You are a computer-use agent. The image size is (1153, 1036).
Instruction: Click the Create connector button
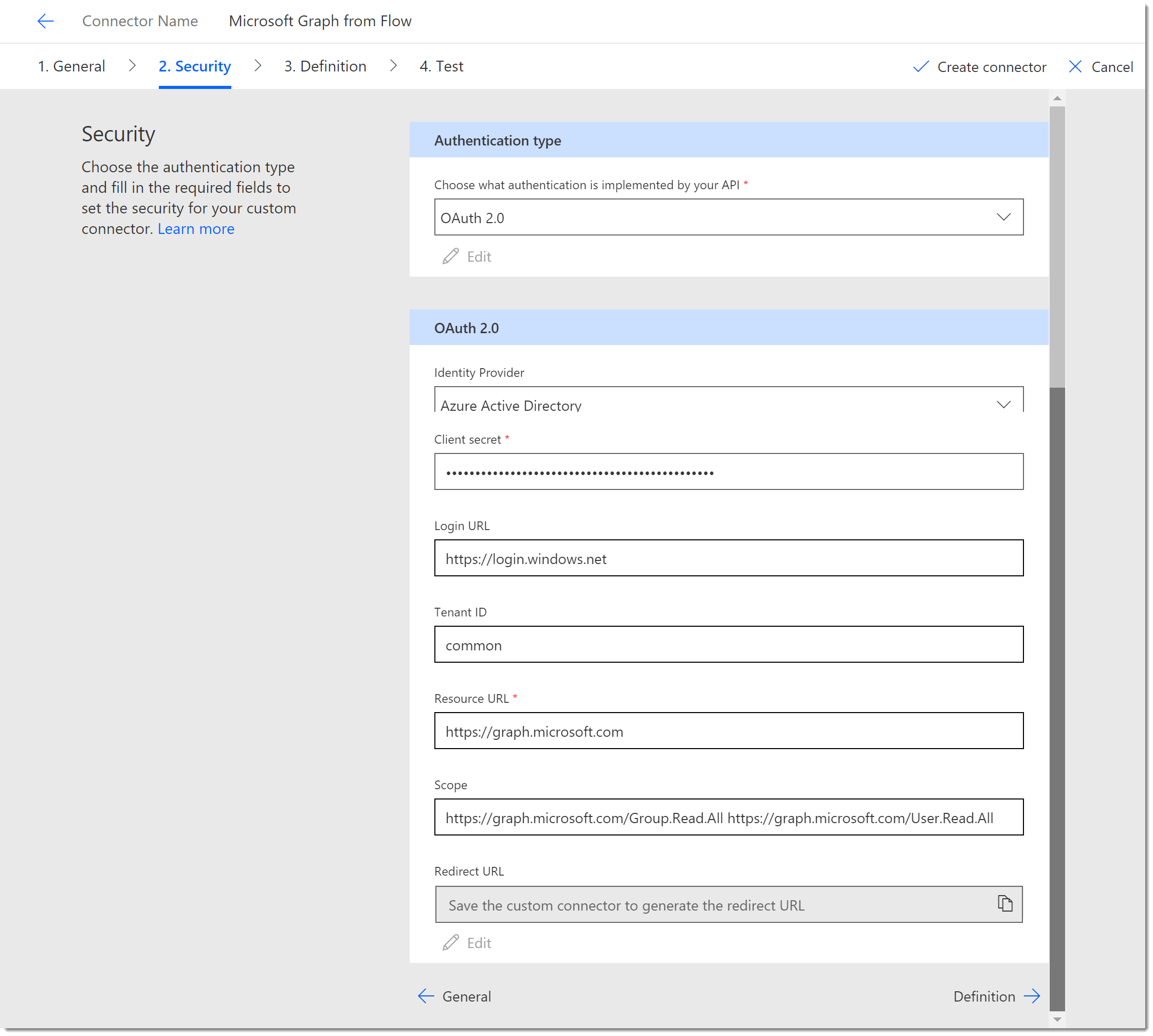pos(979,67)
